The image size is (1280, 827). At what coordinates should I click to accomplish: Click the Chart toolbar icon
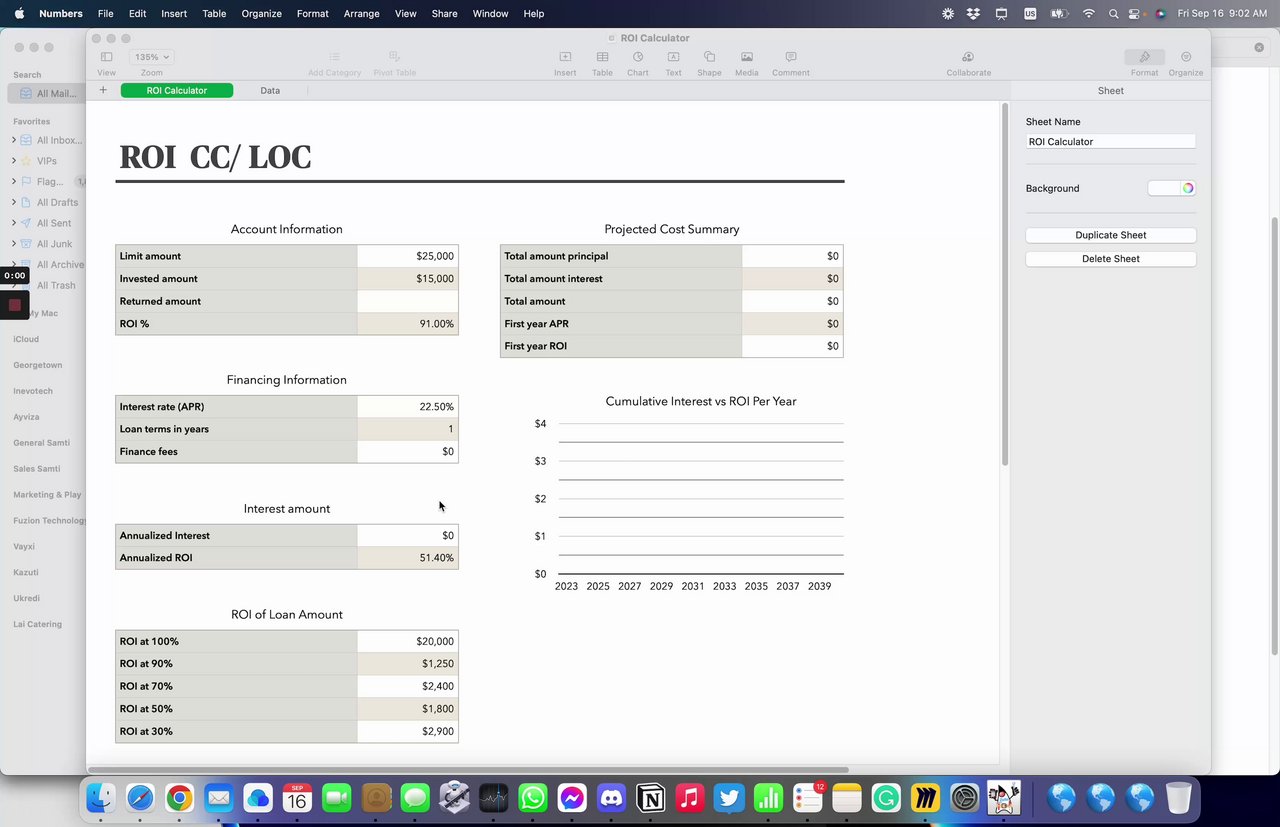click(638, 57)
